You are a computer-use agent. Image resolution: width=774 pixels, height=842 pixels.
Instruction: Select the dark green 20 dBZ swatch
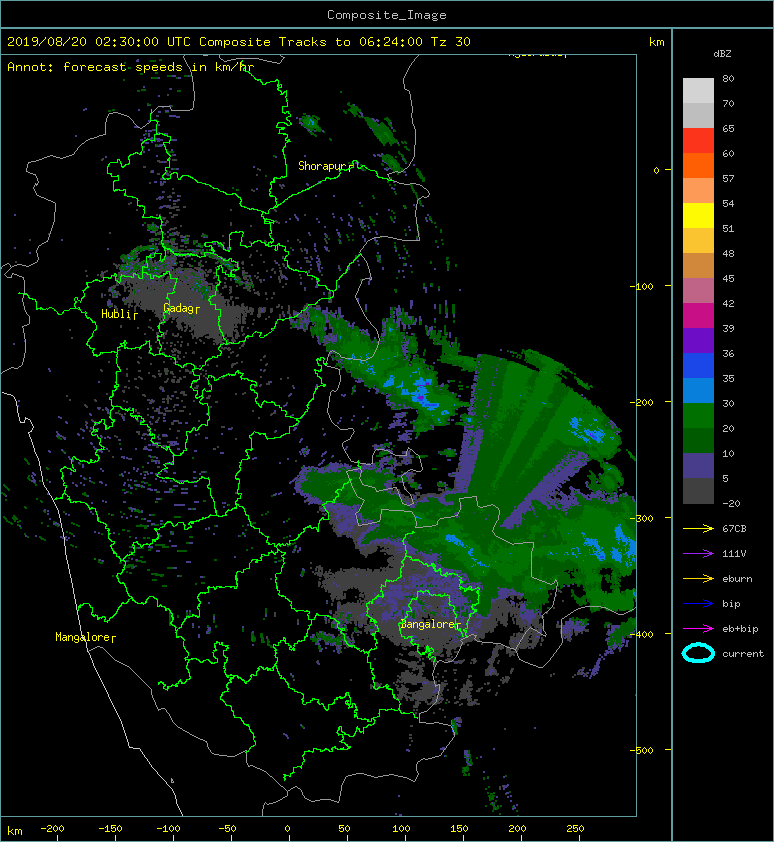698,440
